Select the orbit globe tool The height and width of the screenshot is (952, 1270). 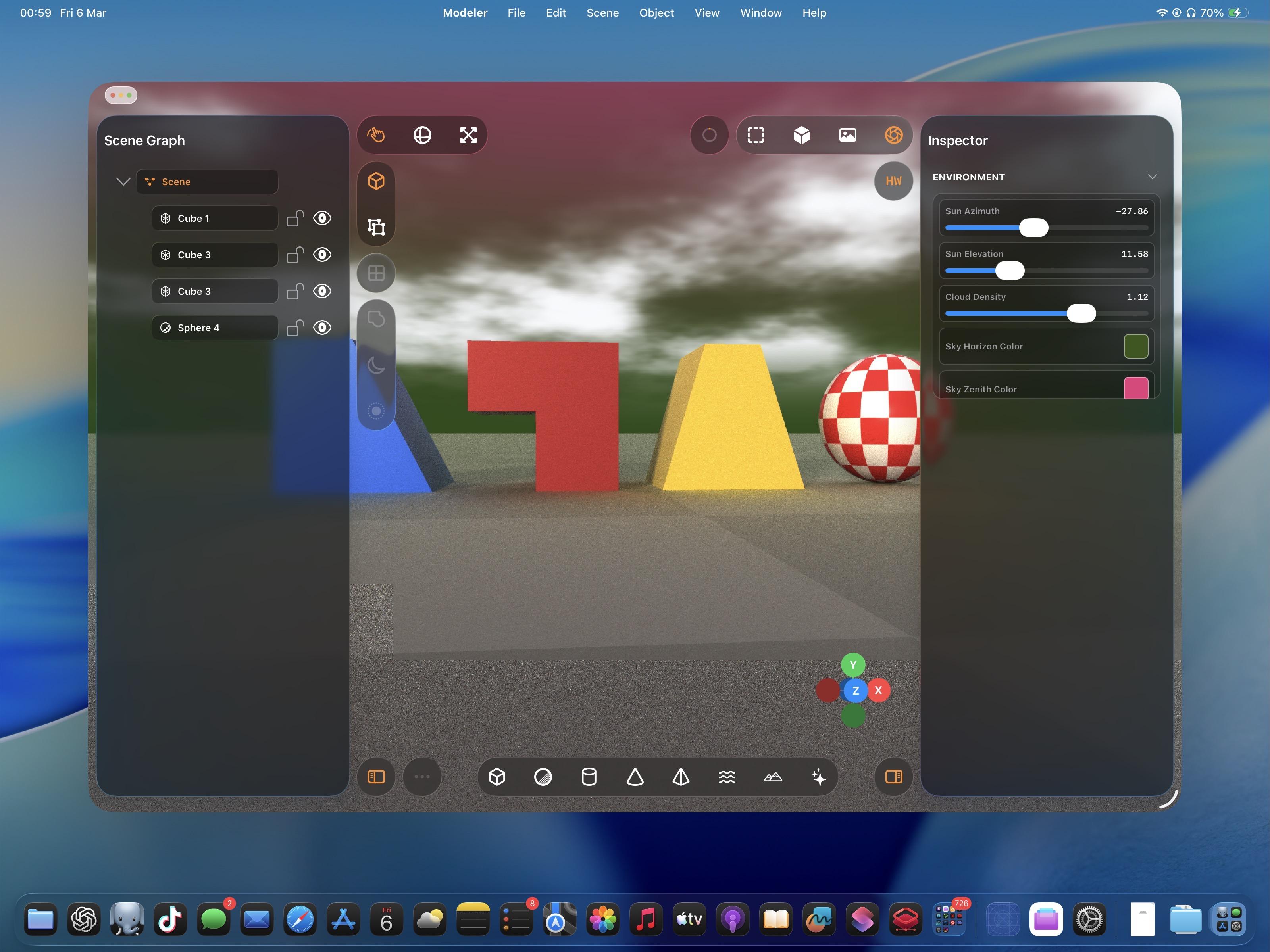point(423,135)
